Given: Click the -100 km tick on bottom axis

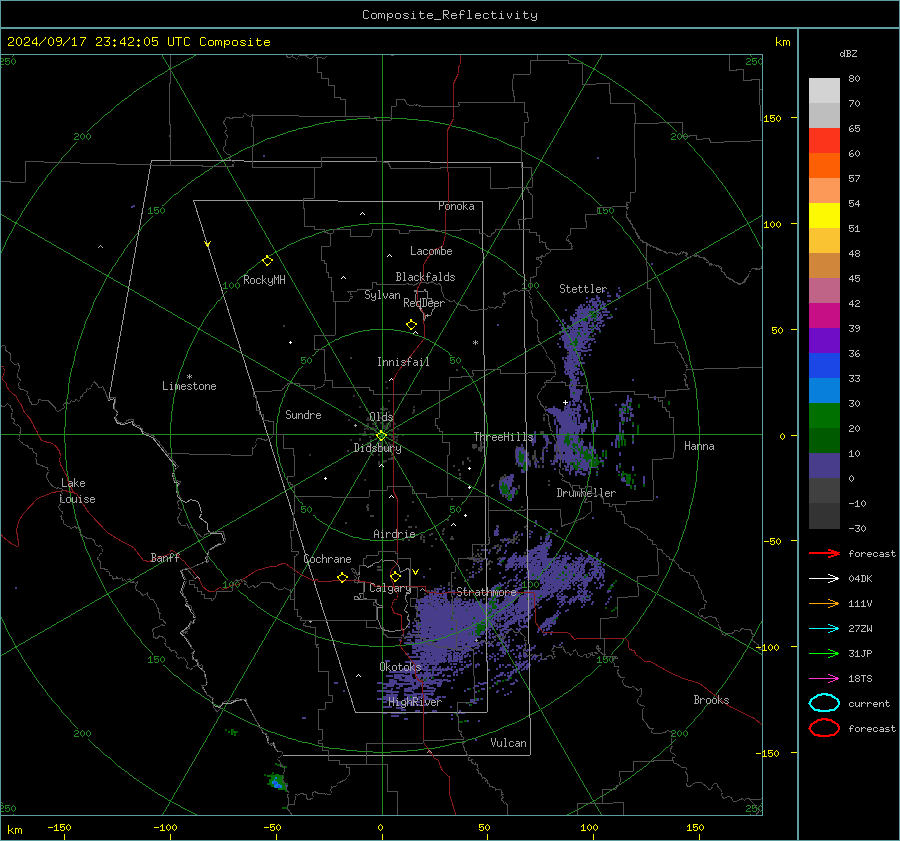Looking at the screenshot, I should click(x=165, y=827).
